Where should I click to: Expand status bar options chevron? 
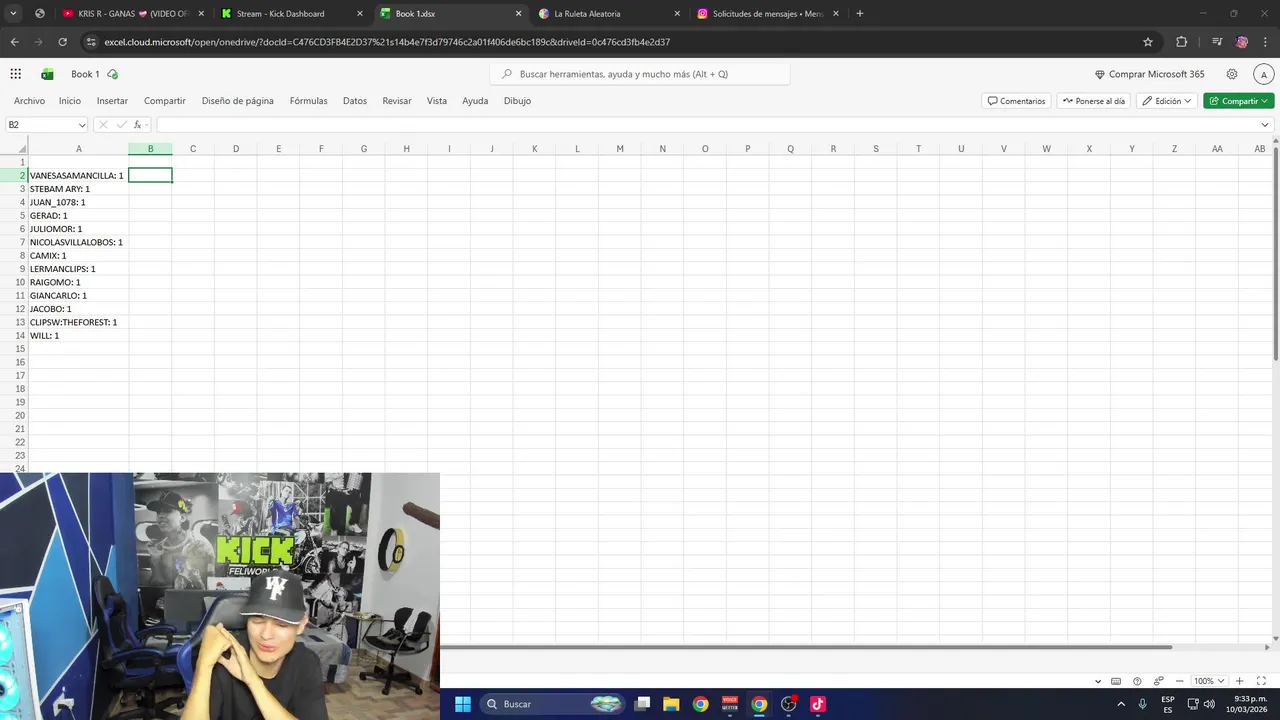(1098, 681)
